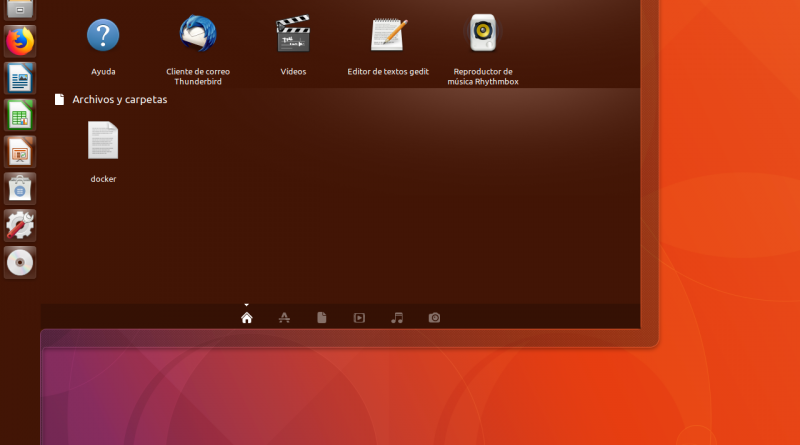The width and height of the screenshot is (800, 445).
Task: Switch to the Files lens
Action: point(322,318)
